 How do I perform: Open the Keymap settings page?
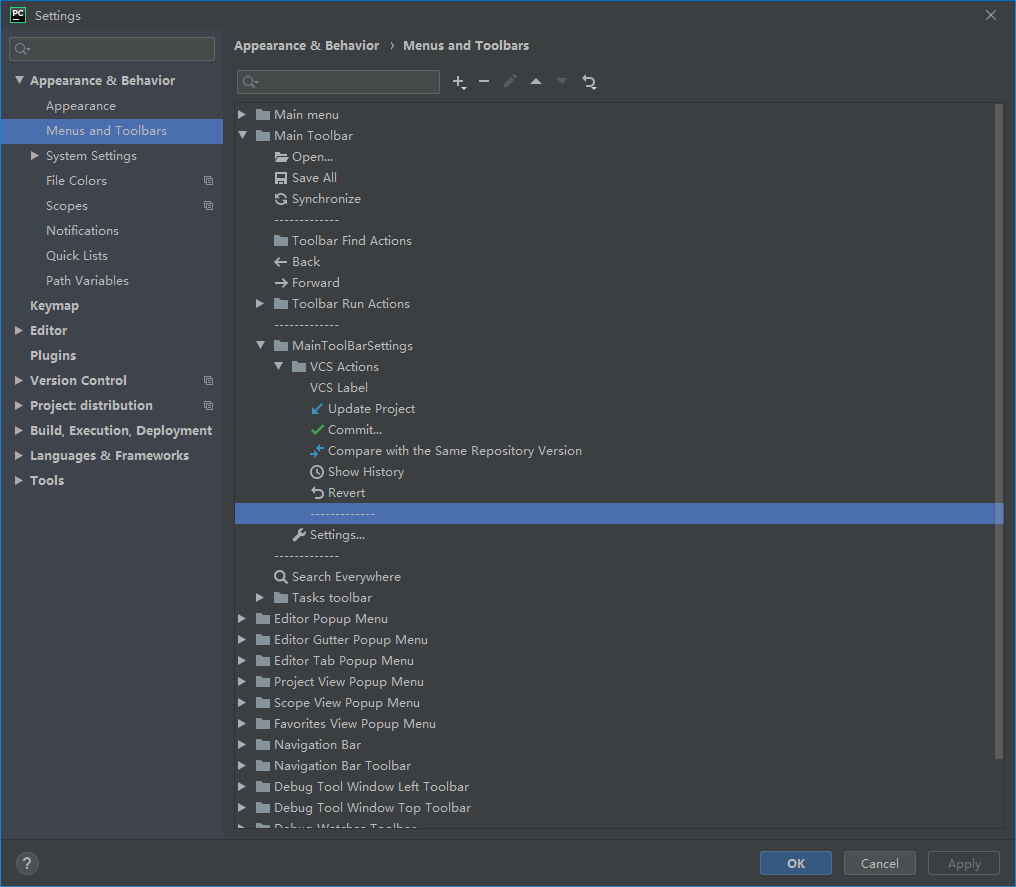pyautogui.click(x=54, y=306)
